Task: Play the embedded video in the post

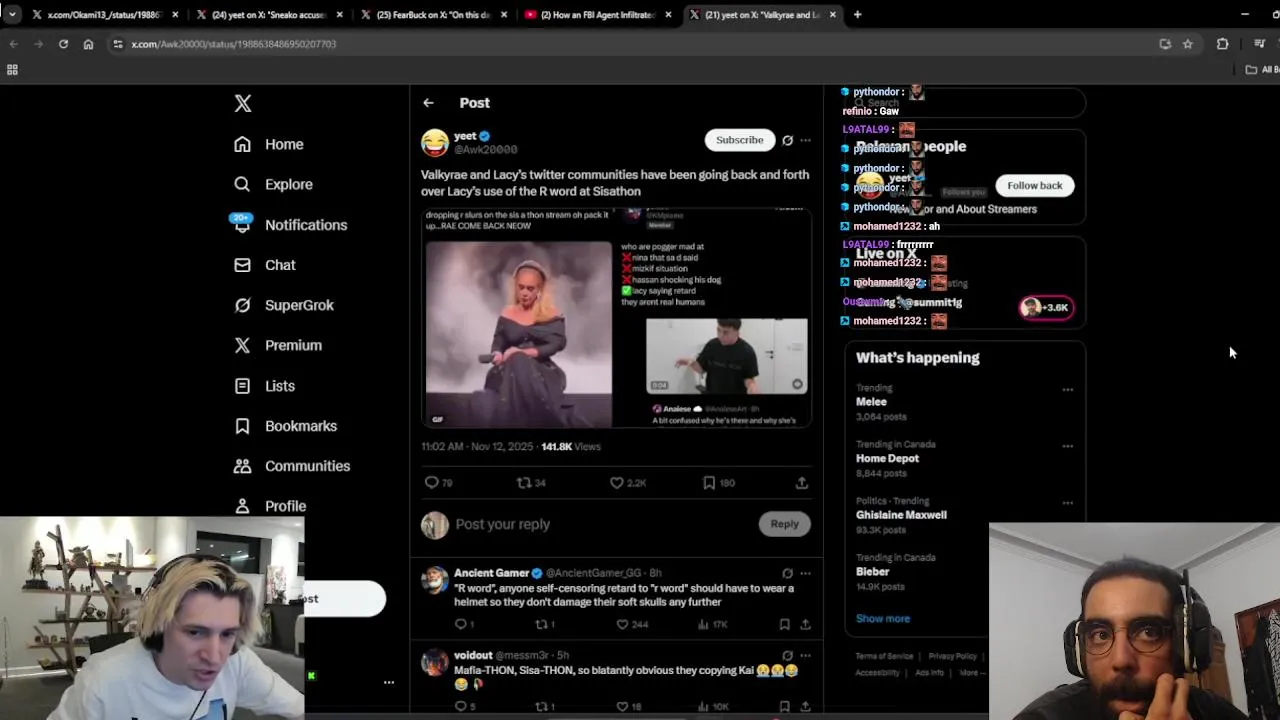Action: (726, 356)
